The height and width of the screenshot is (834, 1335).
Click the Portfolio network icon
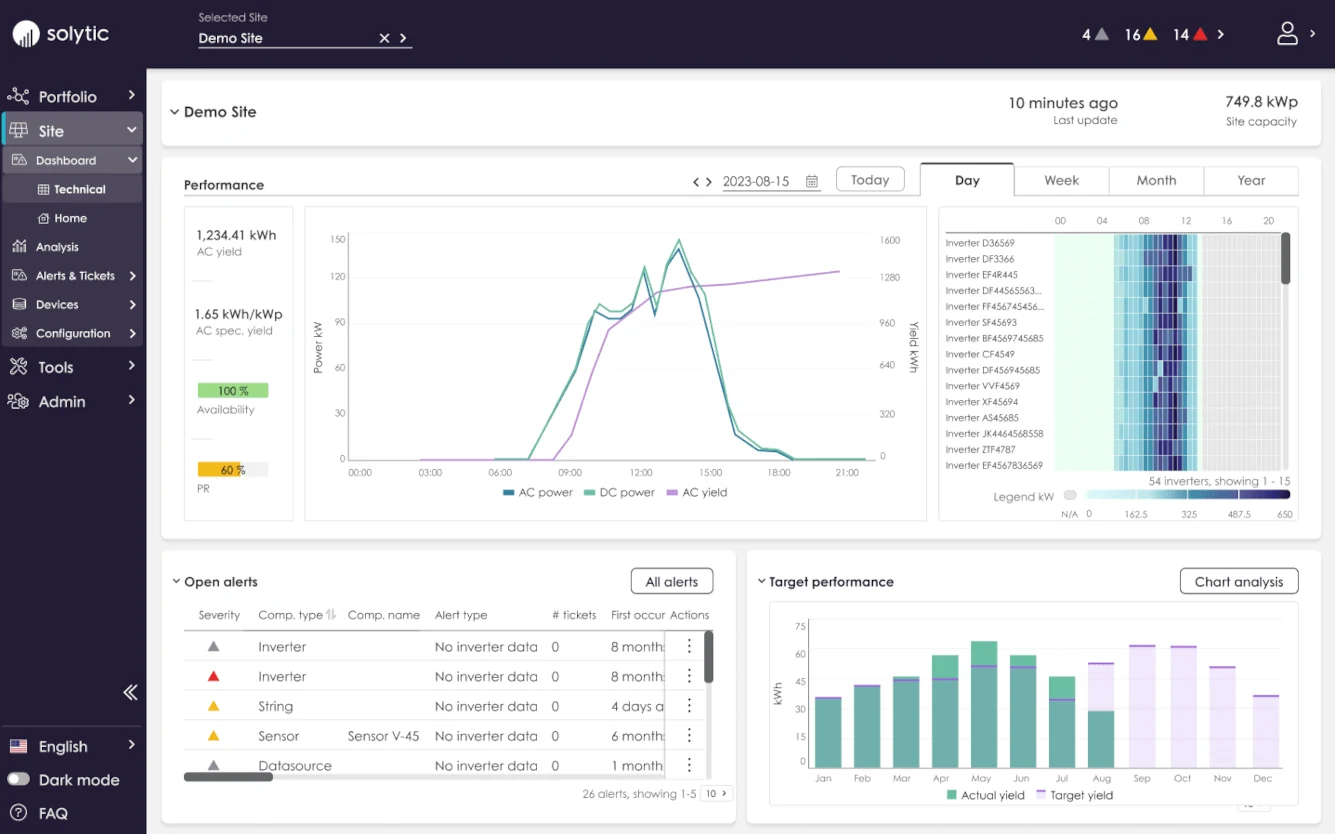pyautogui.click(x=18, y=96)
